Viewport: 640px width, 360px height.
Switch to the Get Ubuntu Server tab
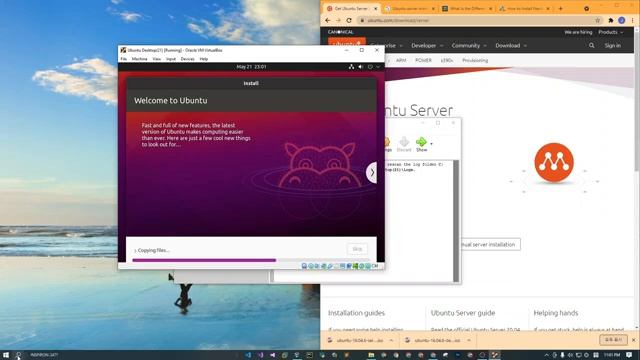(x=350, y=9)
